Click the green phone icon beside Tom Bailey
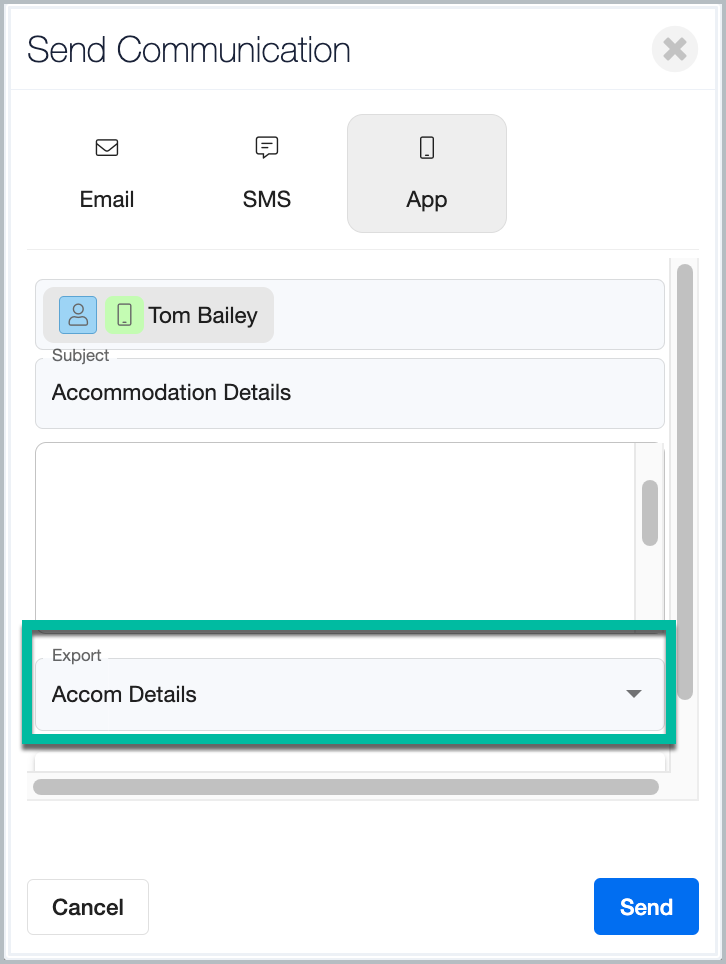Viewport: 726px width, 964px height. (x=124, y=315)
